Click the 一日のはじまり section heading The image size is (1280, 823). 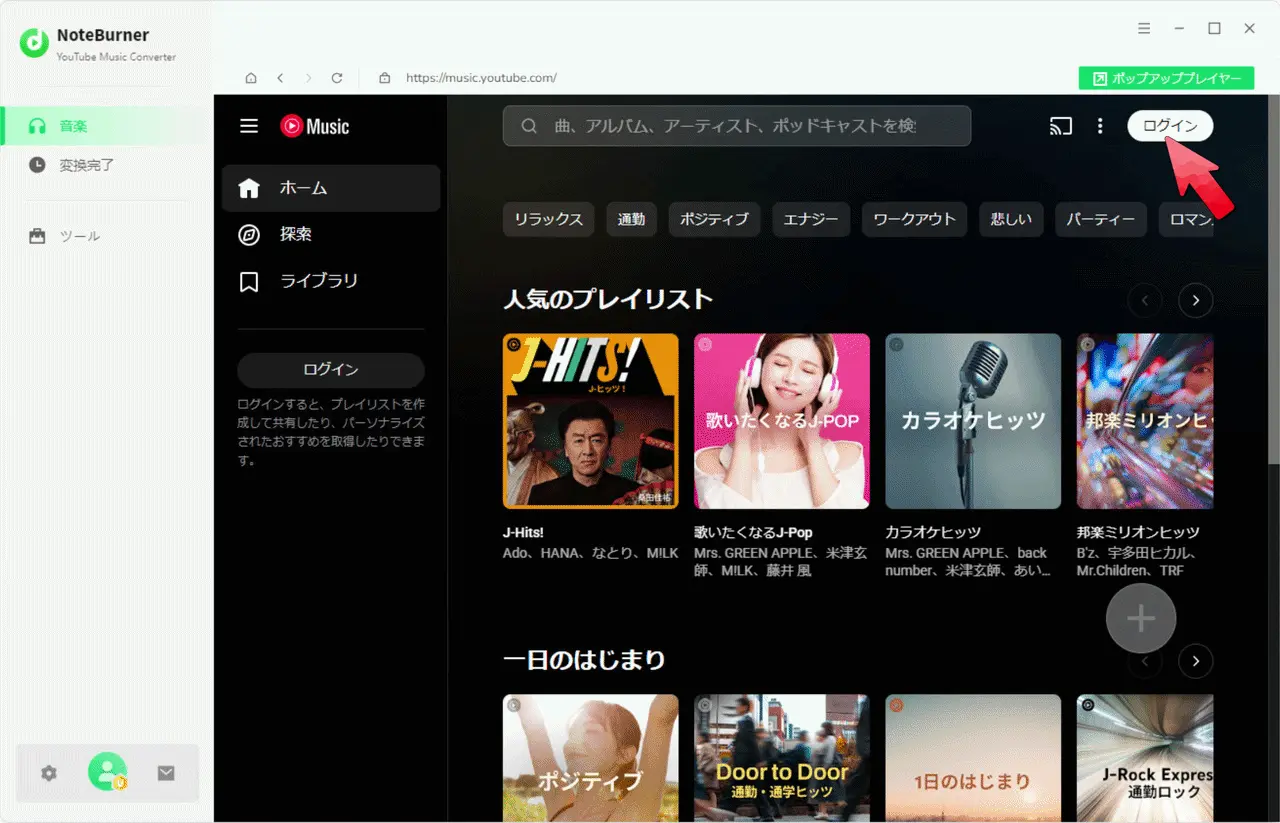point(584,659)
